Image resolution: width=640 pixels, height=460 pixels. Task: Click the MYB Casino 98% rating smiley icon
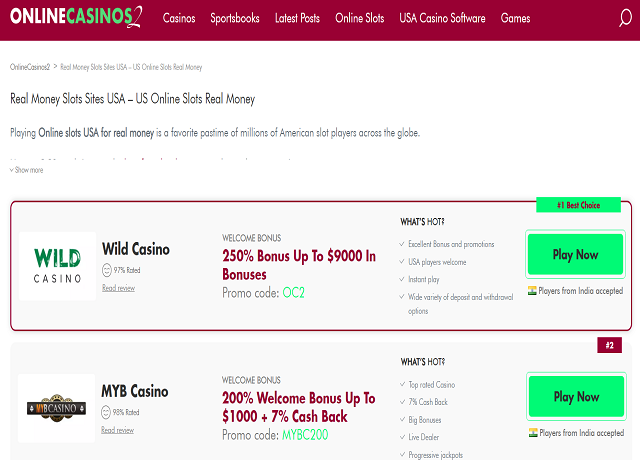(x=107, y=412)
